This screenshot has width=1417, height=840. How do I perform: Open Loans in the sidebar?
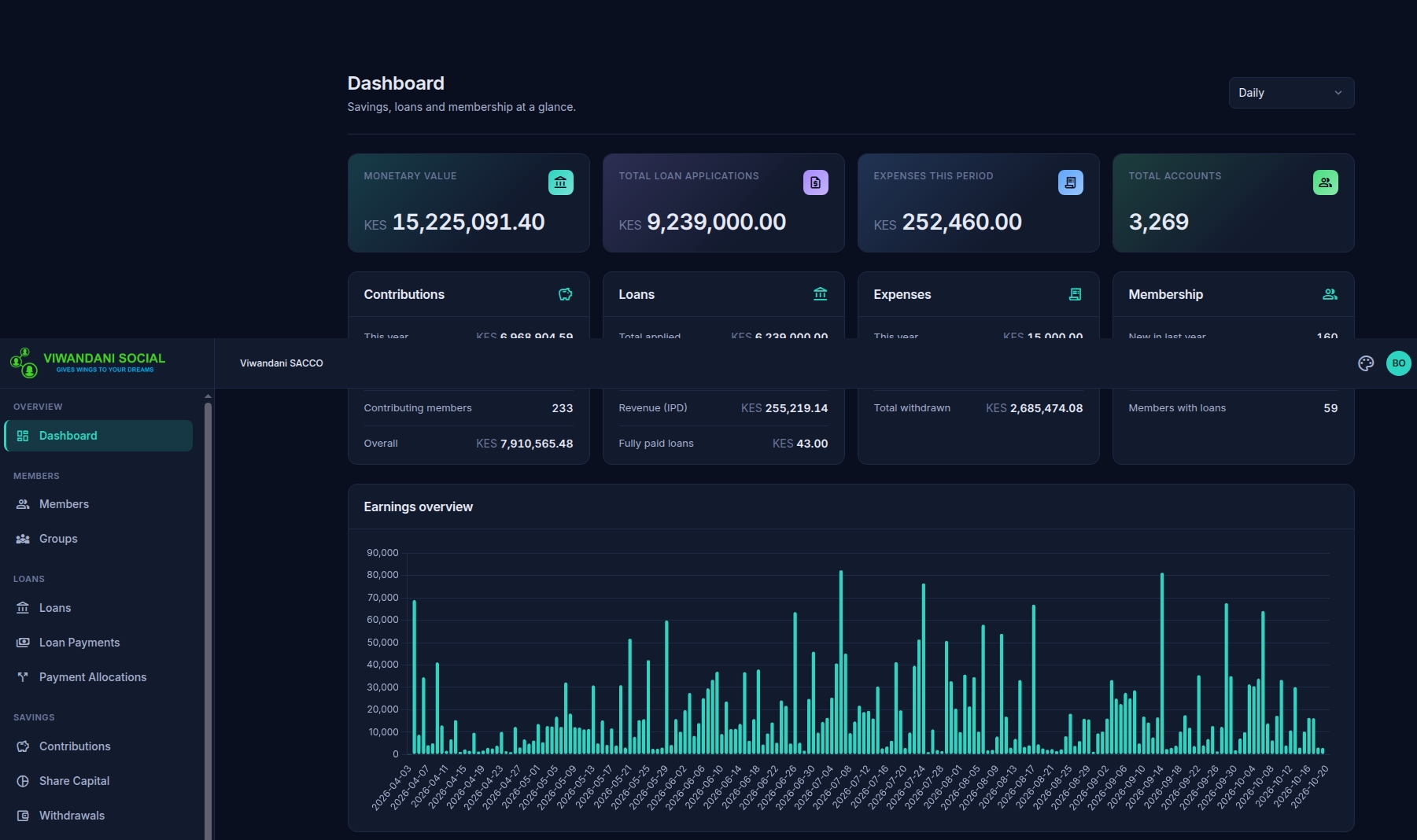(x=98, y=608)
